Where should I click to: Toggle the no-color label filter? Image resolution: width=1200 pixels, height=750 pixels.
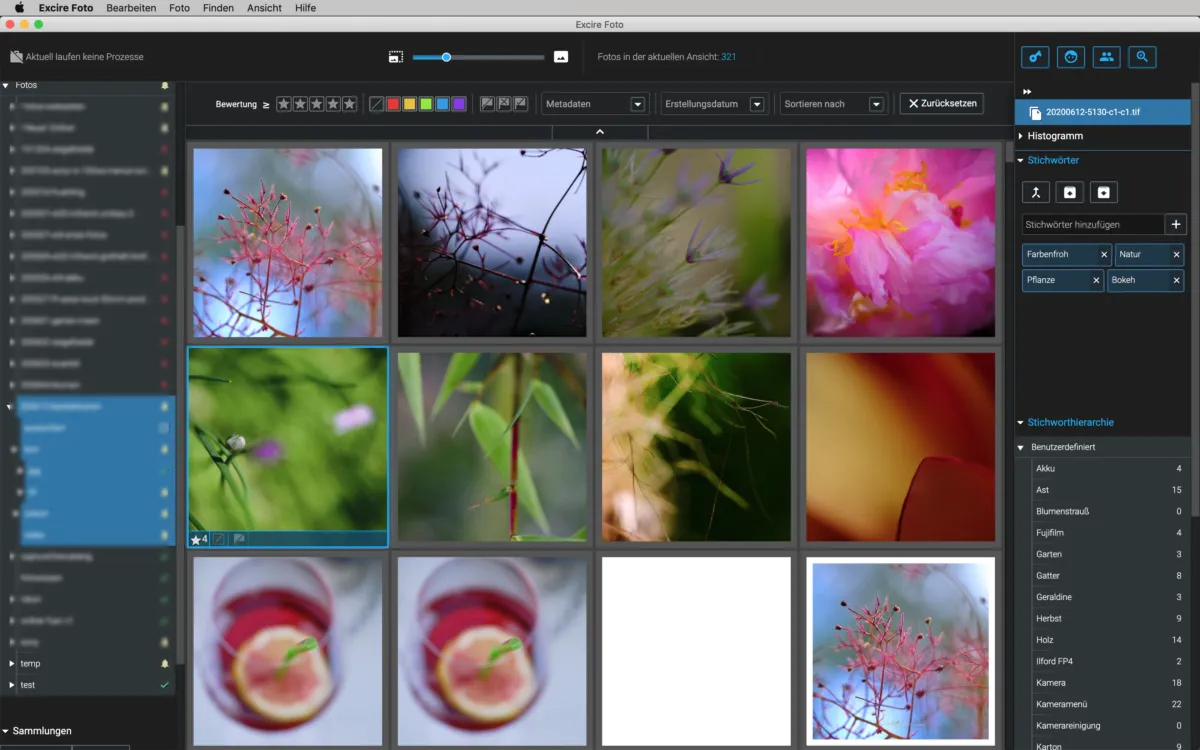point(376,104)
